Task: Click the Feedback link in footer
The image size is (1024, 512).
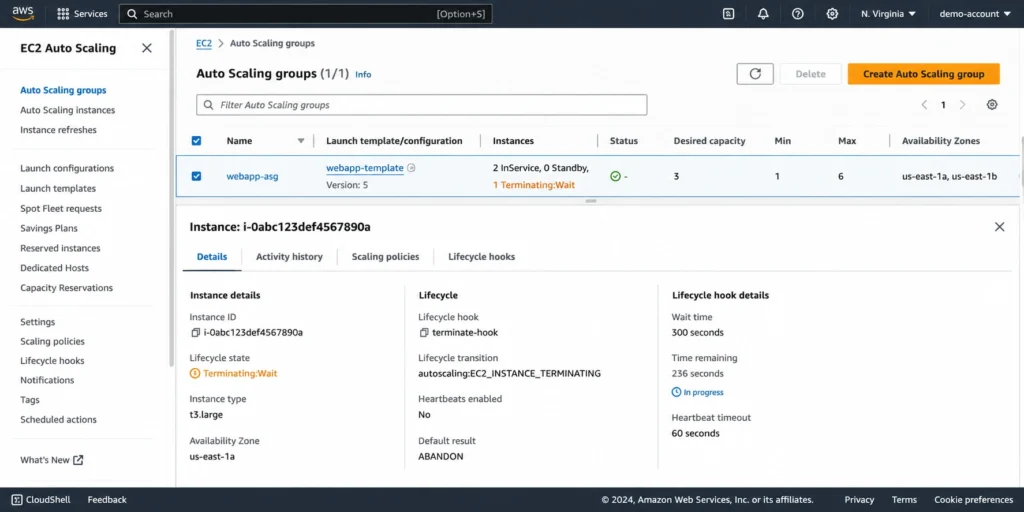Action: (x=107, y=500)
